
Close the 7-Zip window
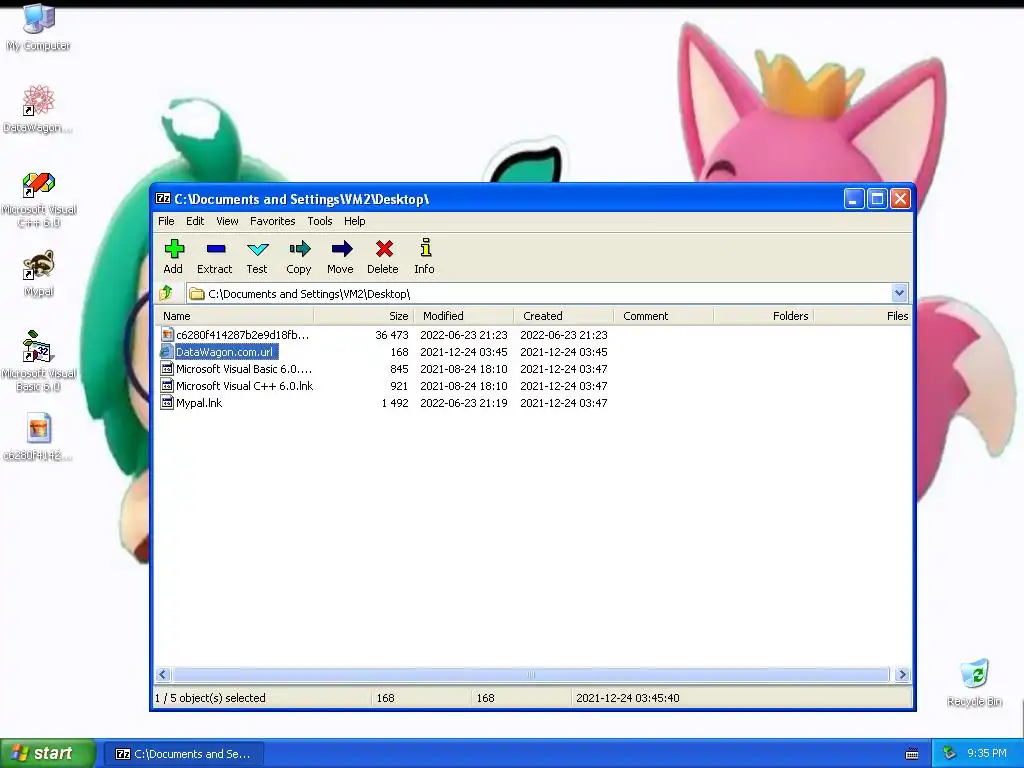coord(900,198)
